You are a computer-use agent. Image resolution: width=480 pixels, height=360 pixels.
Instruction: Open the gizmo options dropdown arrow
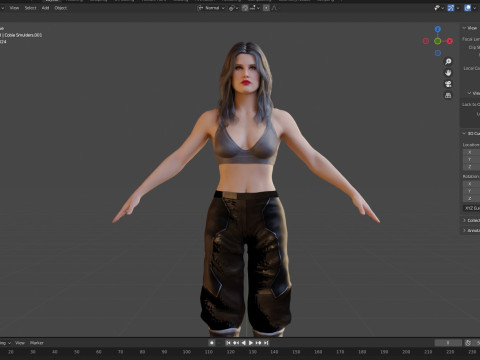[x=458, y=8]
